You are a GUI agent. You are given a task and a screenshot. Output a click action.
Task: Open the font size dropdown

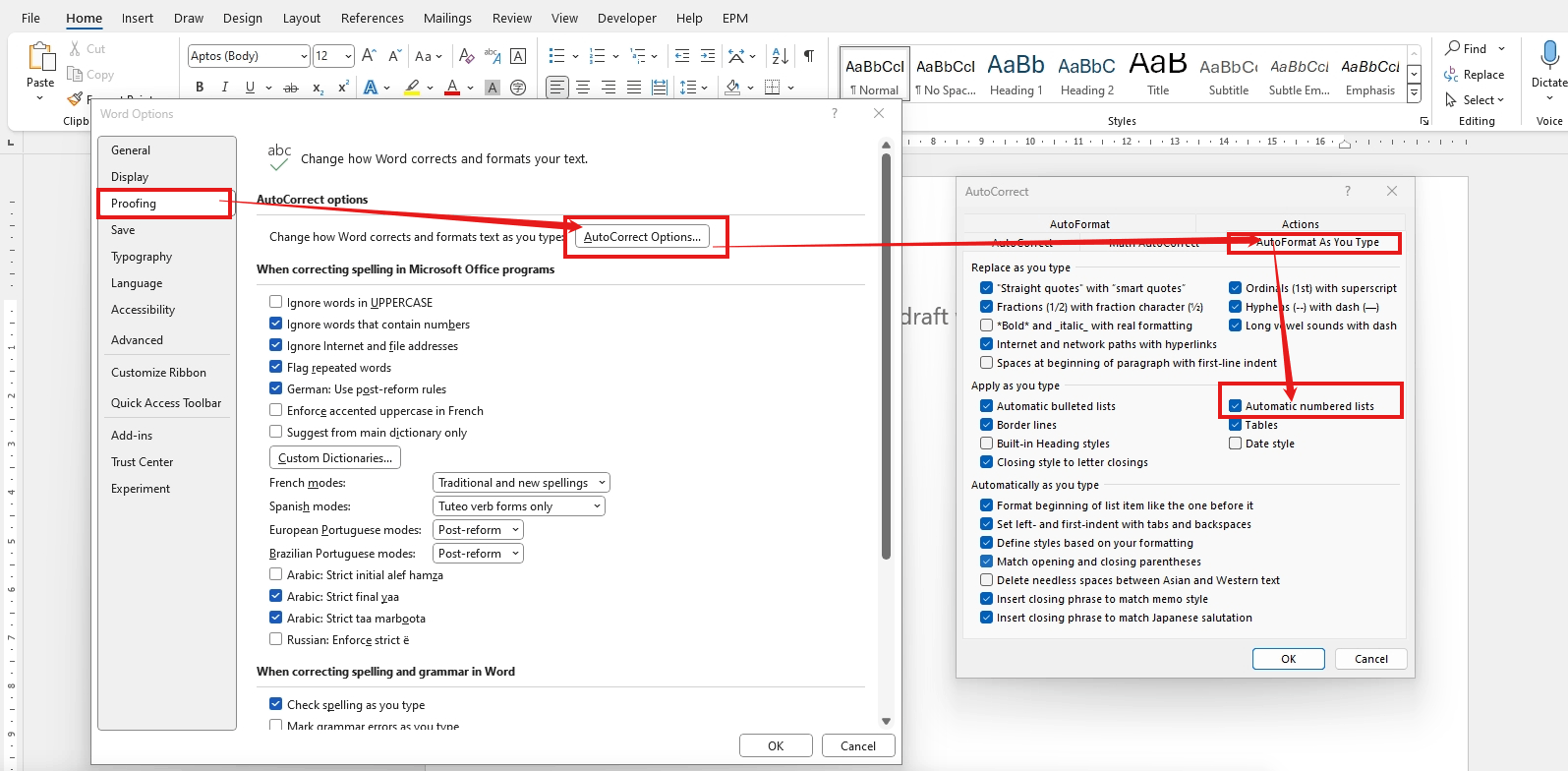coord(347,56)
